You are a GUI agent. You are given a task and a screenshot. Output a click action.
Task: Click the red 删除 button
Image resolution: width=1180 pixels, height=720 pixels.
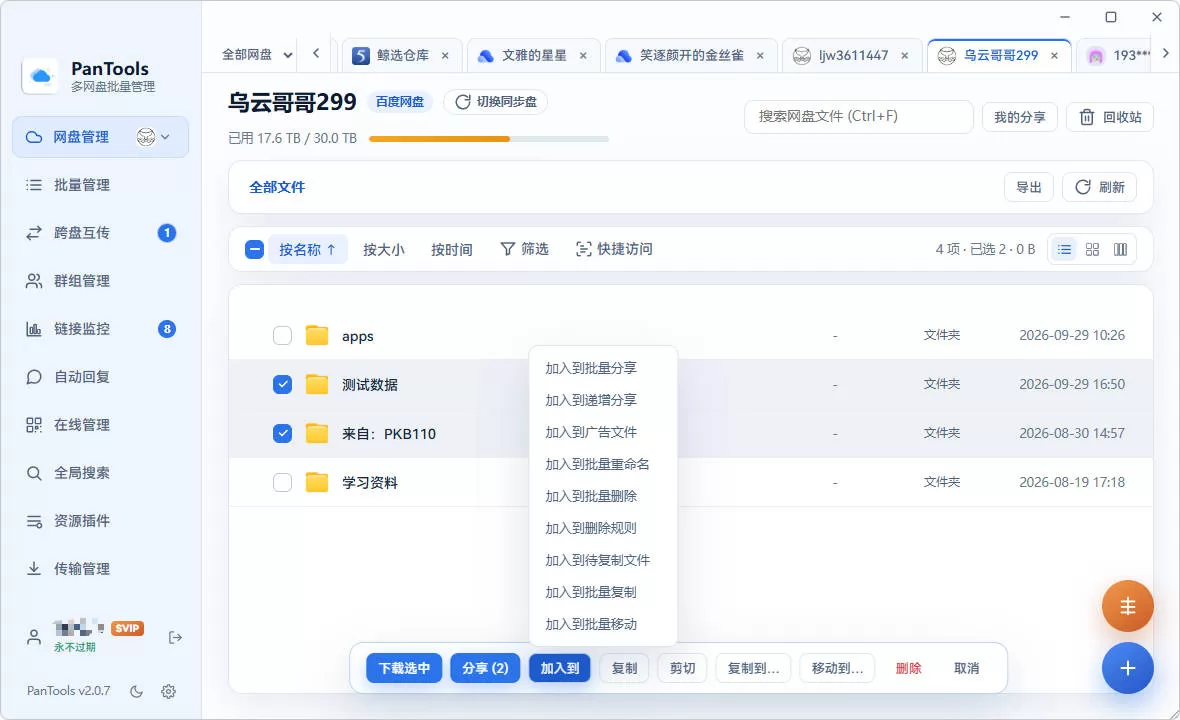[908, 668]
